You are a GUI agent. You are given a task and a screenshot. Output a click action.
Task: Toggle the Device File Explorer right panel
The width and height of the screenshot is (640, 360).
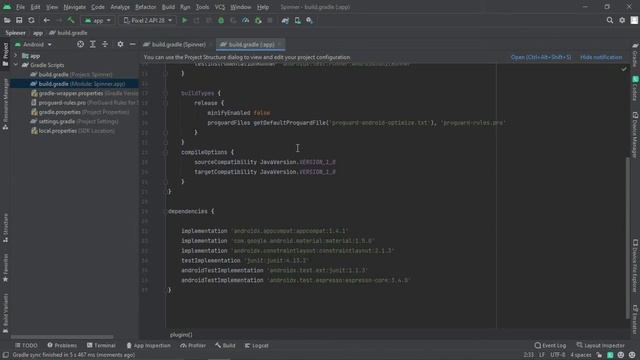[x=635, y=265]
